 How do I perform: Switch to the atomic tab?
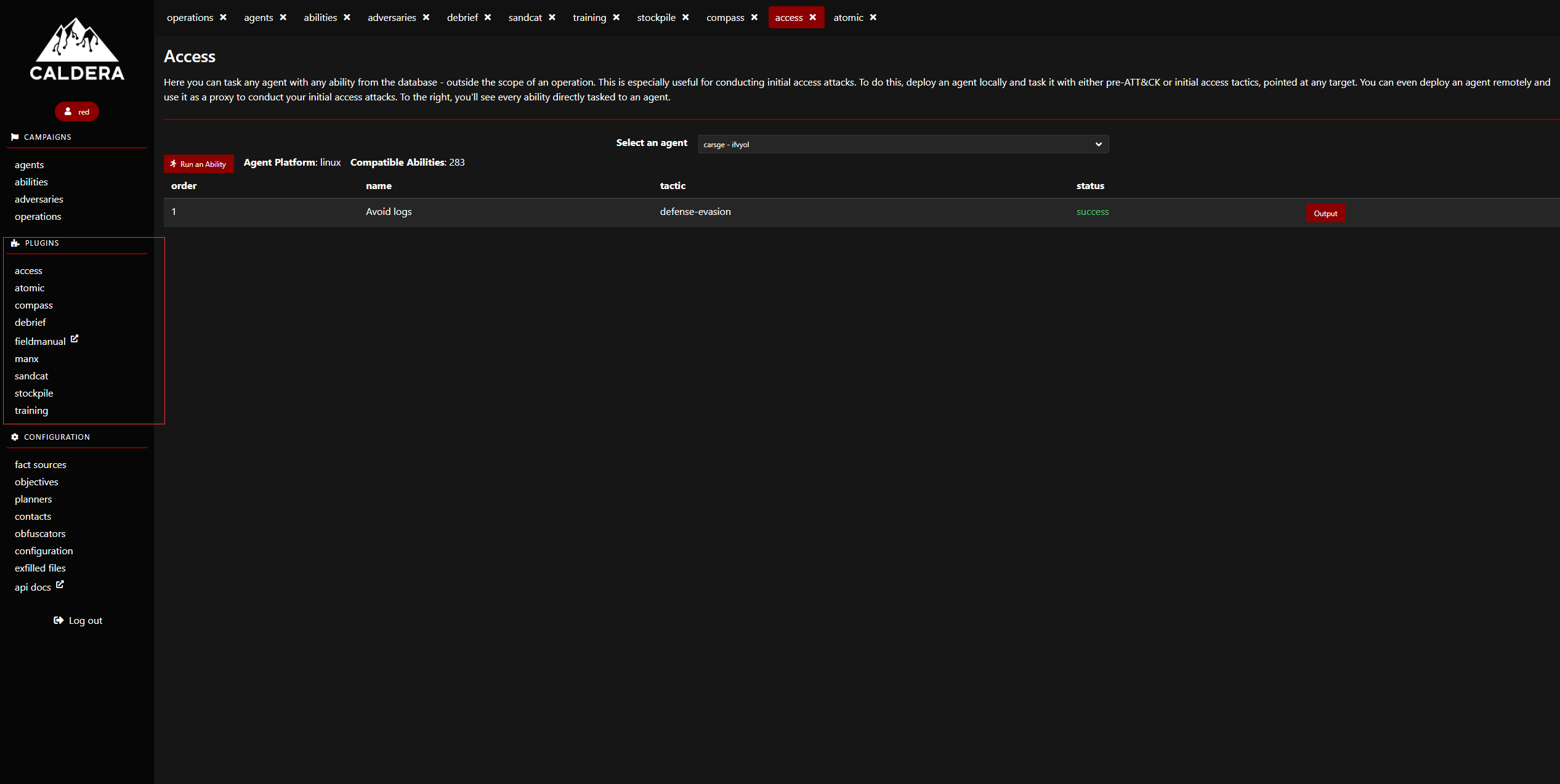coord(848,17)
